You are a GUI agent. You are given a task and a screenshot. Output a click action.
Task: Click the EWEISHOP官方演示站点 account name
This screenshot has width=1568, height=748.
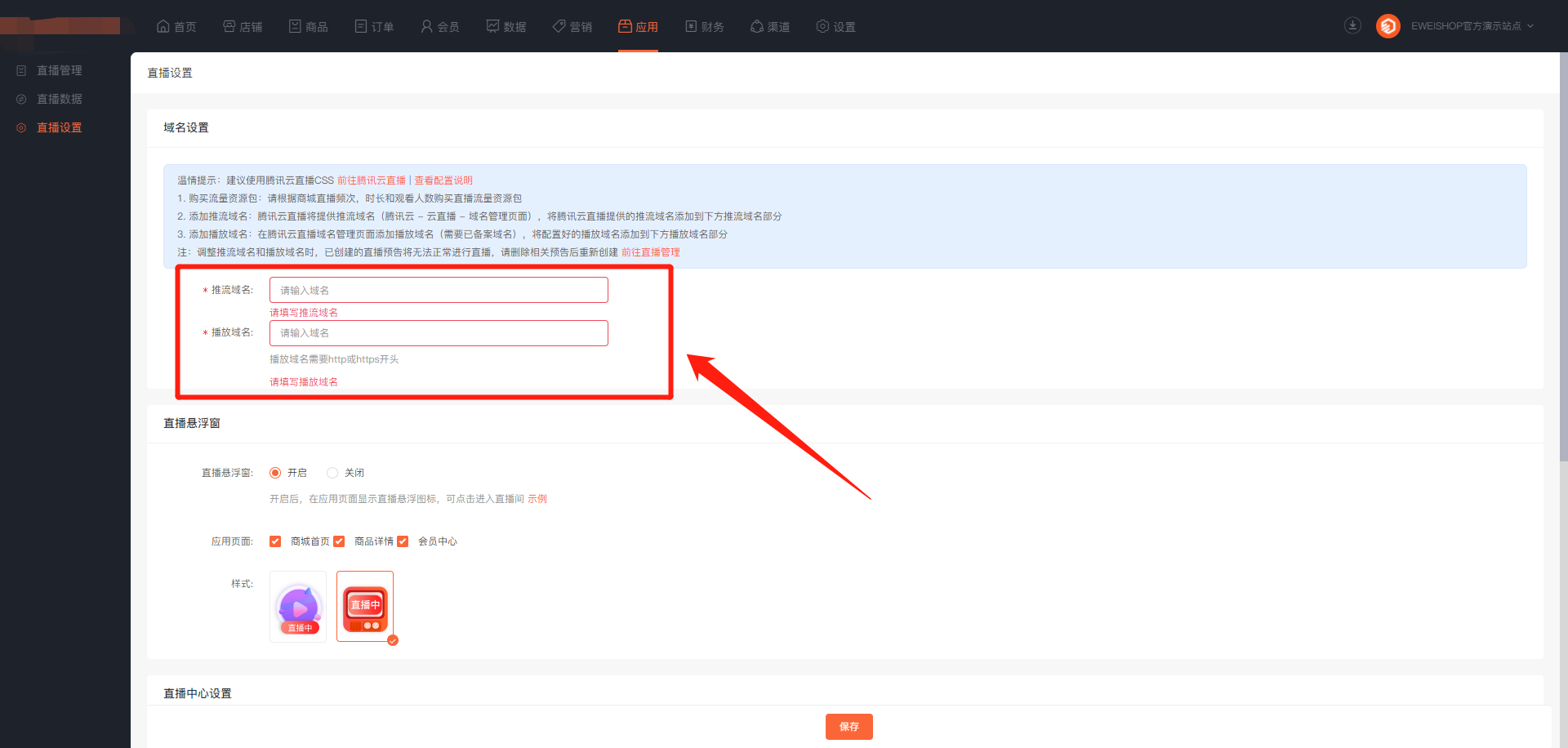1466,26
